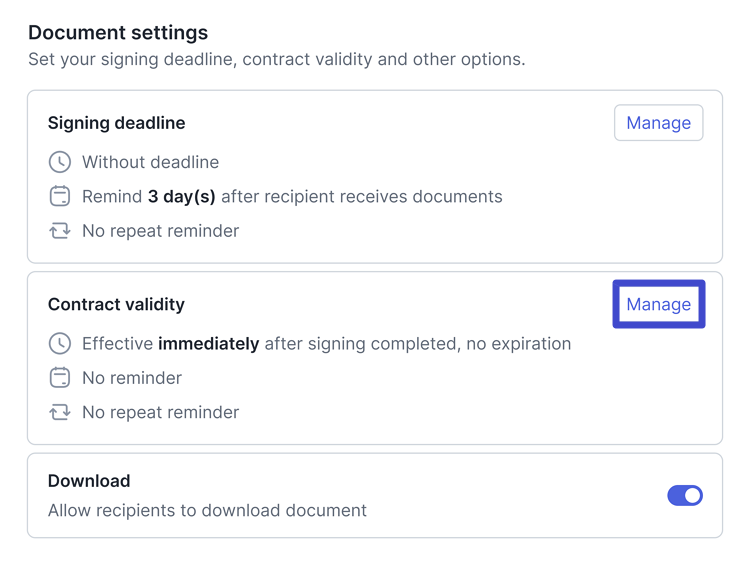
Task: Click the clock icon beside Effective immediately
Action: 60,344
